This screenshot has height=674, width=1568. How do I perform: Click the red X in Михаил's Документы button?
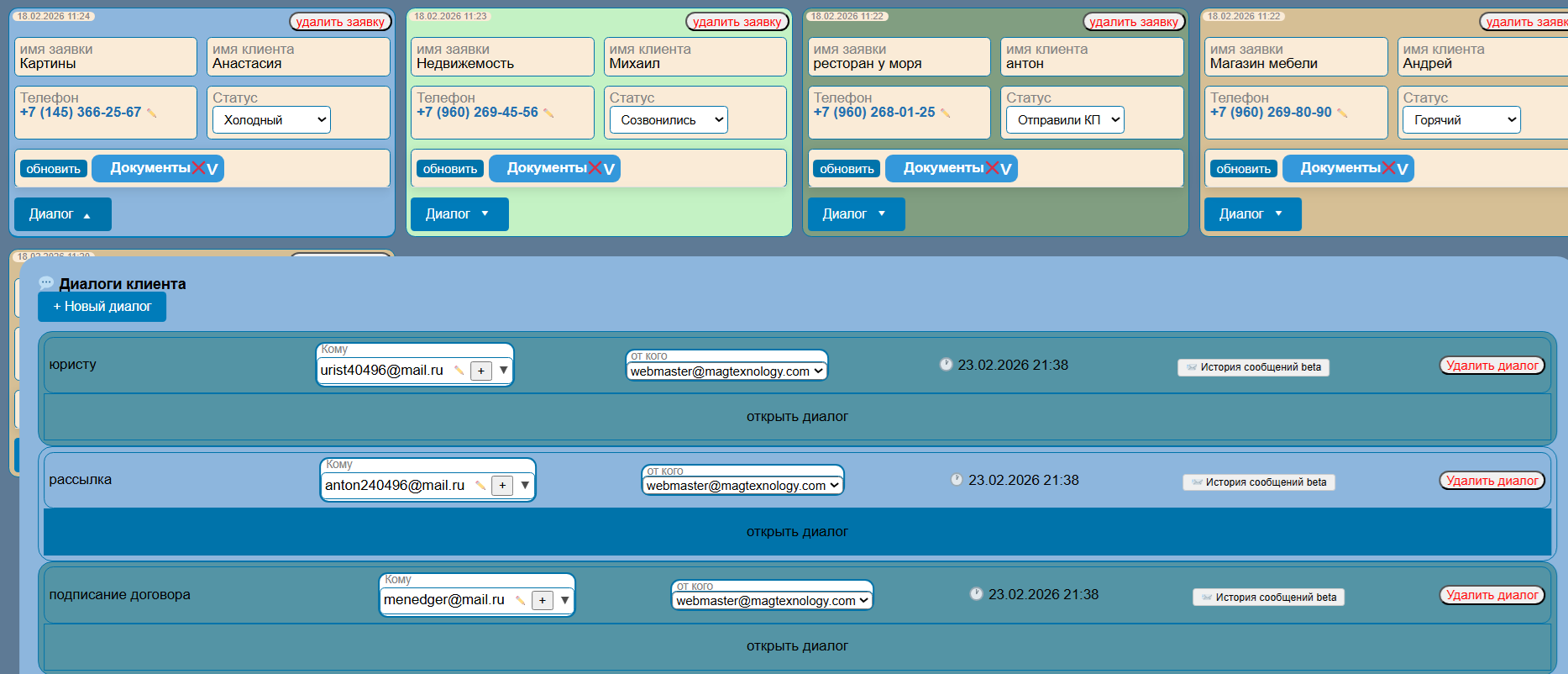pyautogui.click(x=595, y=168)
